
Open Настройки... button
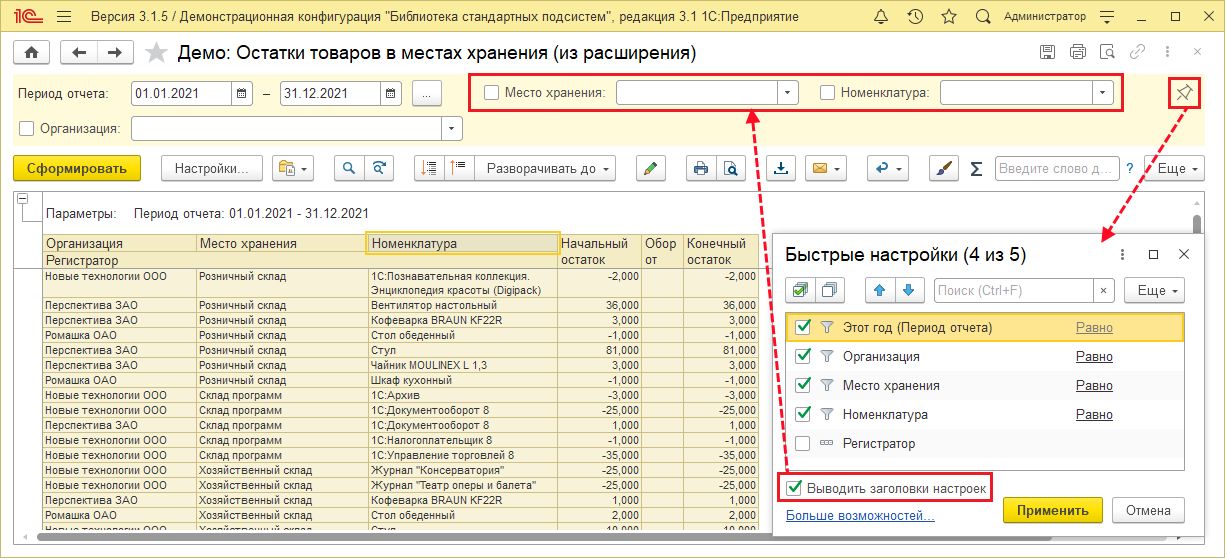click(x=212, y=168)
